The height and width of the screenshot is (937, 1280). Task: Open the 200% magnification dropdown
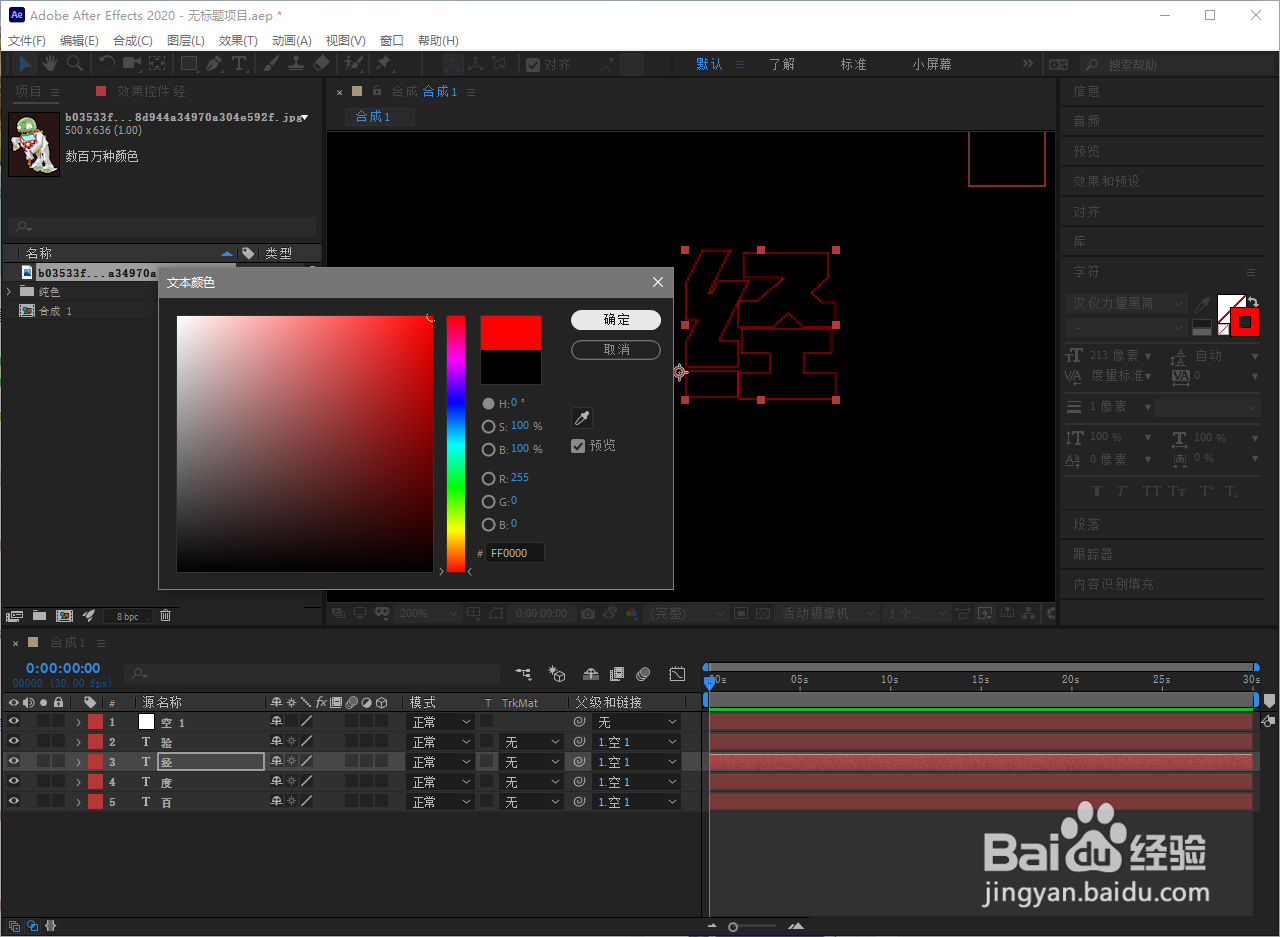[x=429, y=613]
